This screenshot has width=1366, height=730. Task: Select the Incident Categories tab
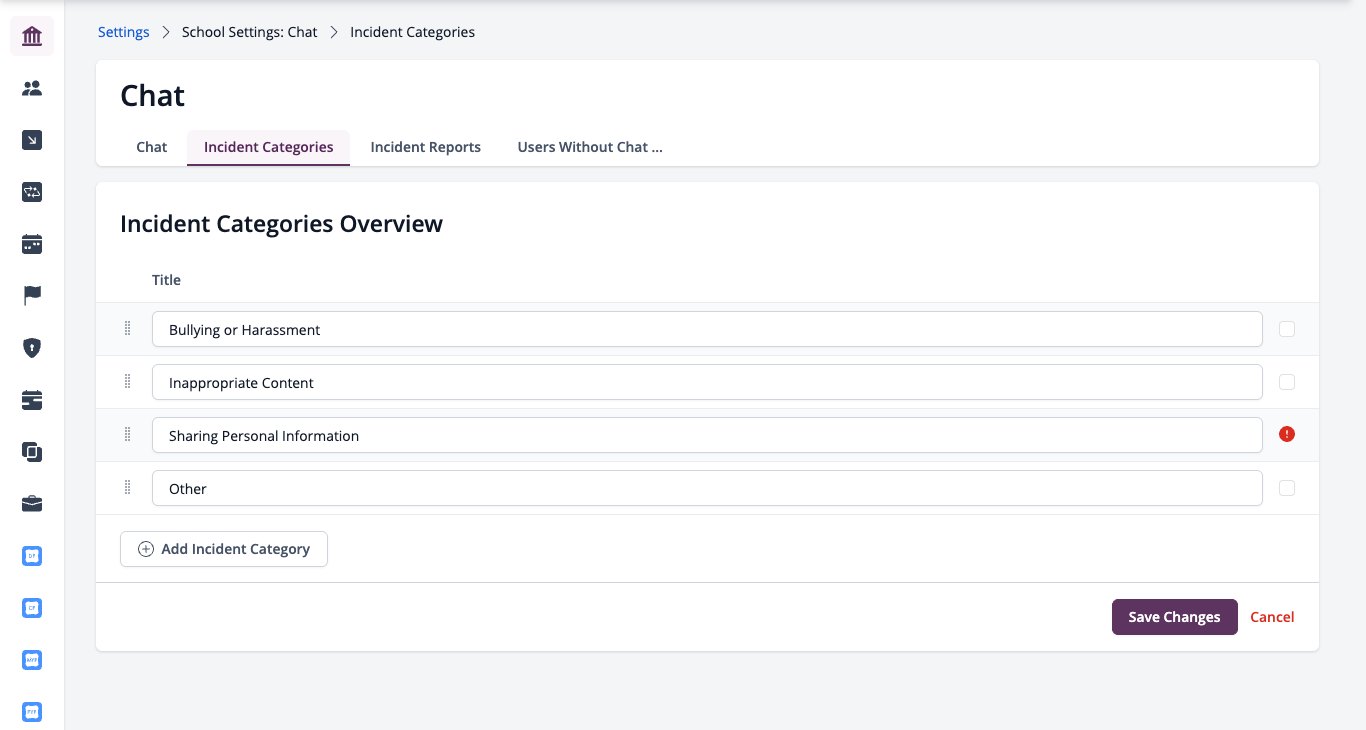[268, 147]
